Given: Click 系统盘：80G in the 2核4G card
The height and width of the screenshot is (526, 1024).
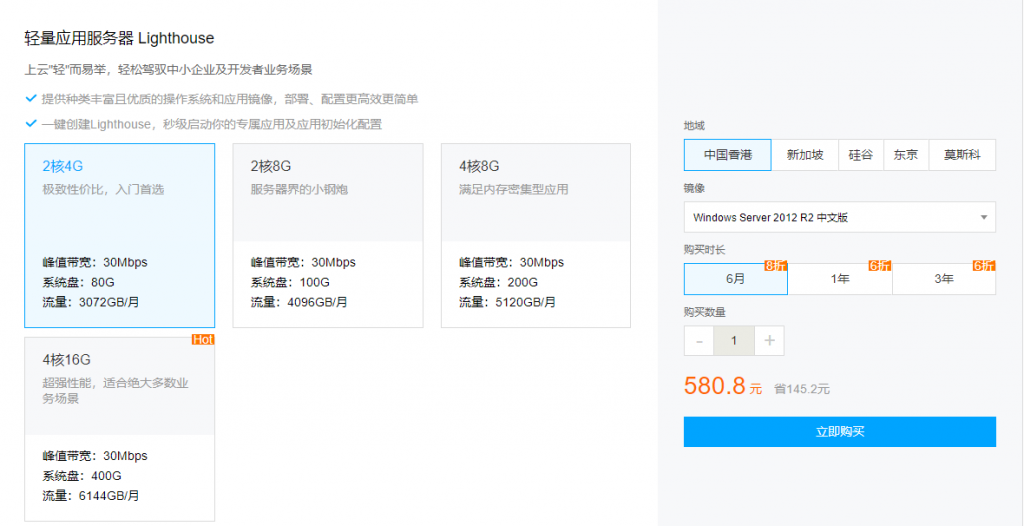Looking at the screenshot, I should pos(79,283).
